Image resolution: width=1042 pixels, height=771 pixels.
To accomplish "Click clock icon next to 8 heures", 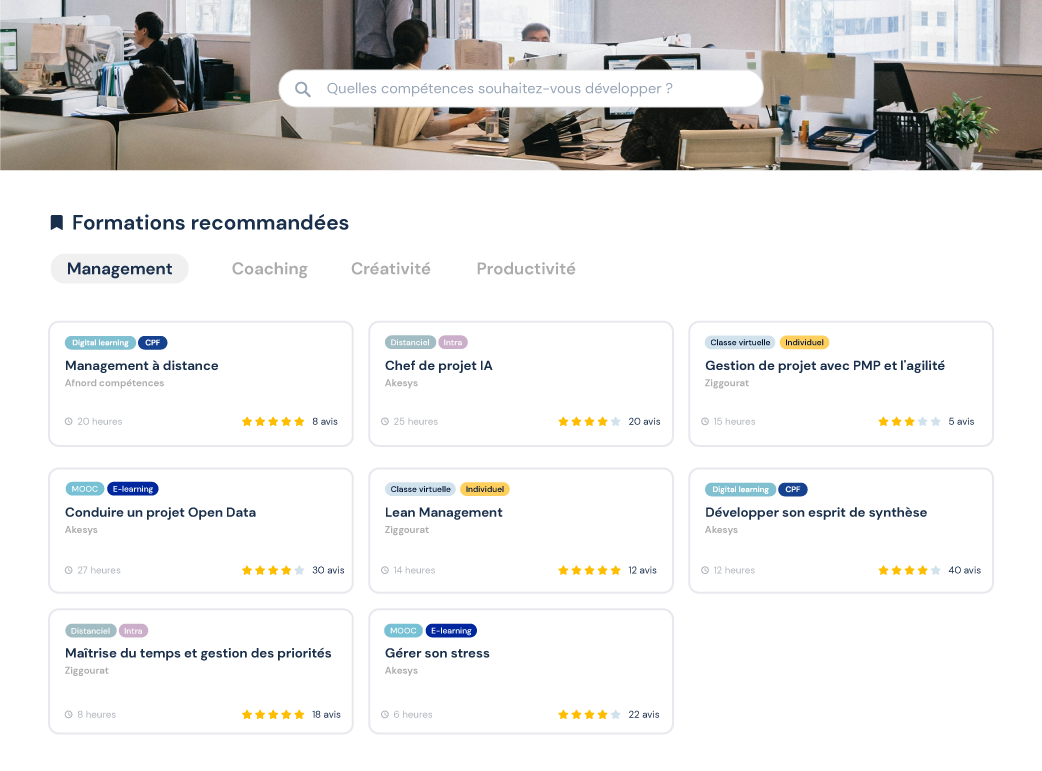I will point(68,715).
